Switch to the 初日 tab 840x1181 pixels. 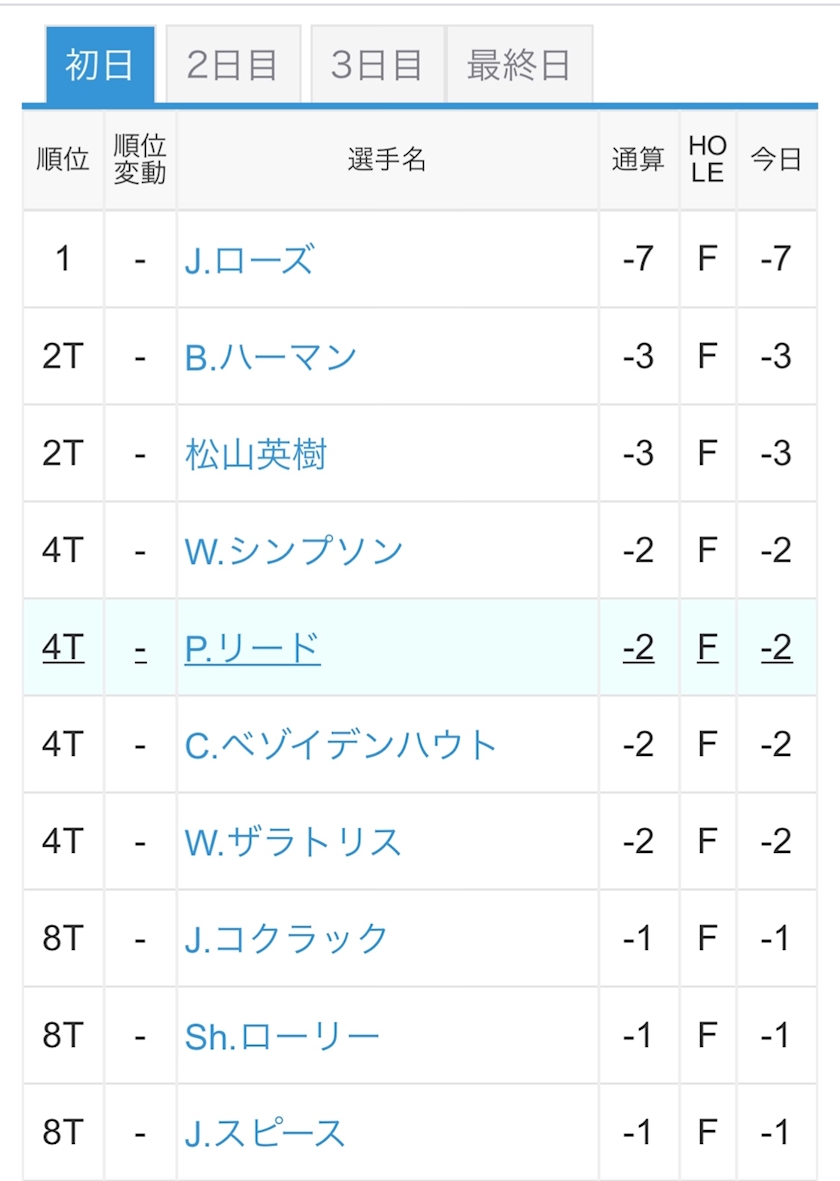point(100,65)
